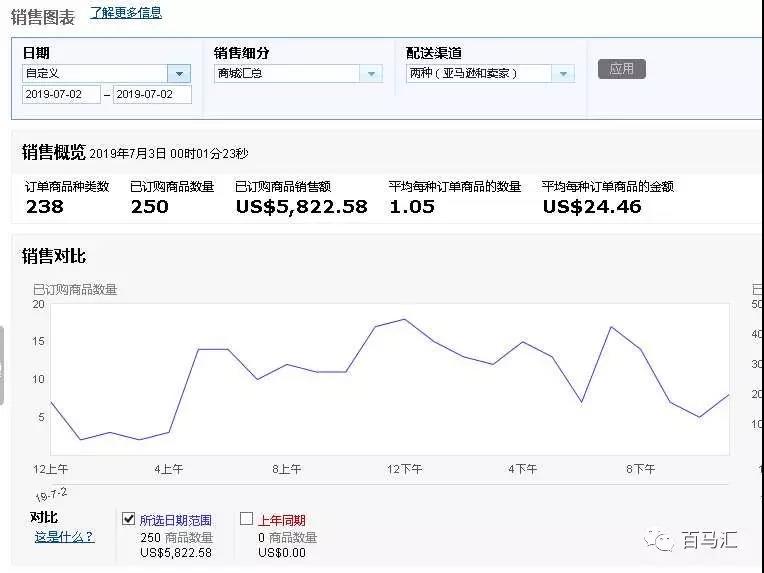Expand the 销售细分 dropdown
The image size is (764, 573).
point(371,73)
